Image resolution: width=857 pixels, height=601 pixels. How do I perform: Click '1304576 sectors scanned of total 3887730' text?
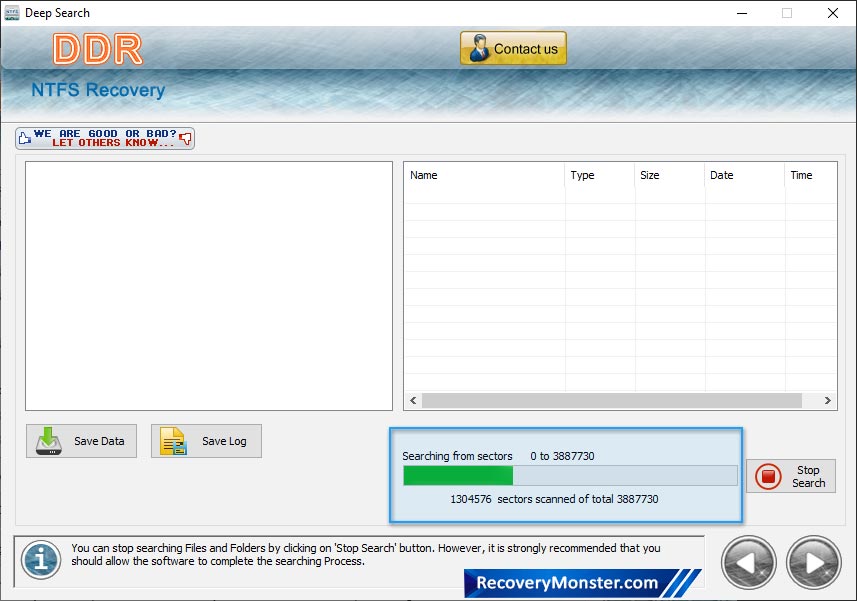click(x=554, y=499)
